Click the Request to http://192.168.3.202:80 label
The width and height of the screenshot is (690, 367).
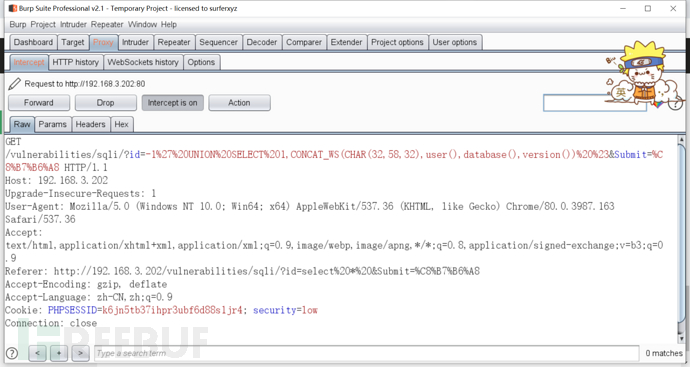click(84, 84)
